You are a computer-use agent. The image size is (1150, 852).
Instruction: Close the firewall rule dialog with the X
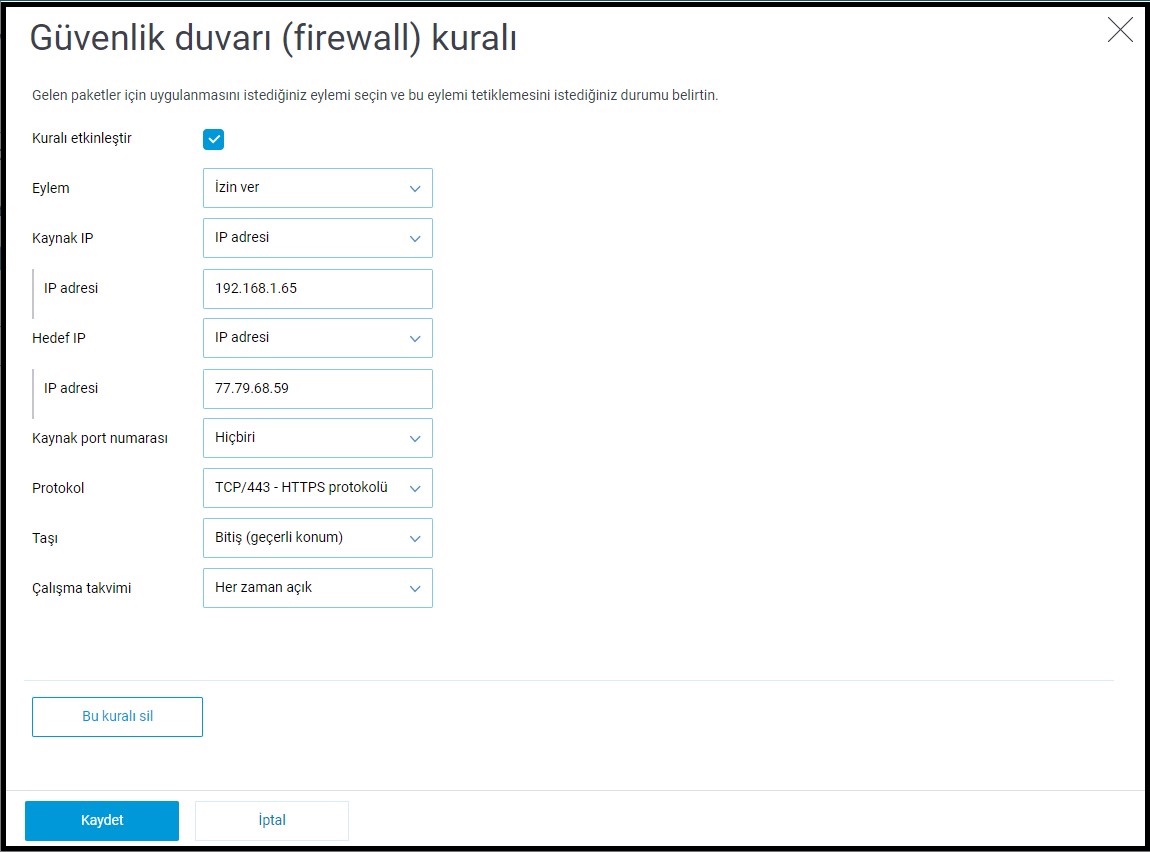[x=1120, y=30]
